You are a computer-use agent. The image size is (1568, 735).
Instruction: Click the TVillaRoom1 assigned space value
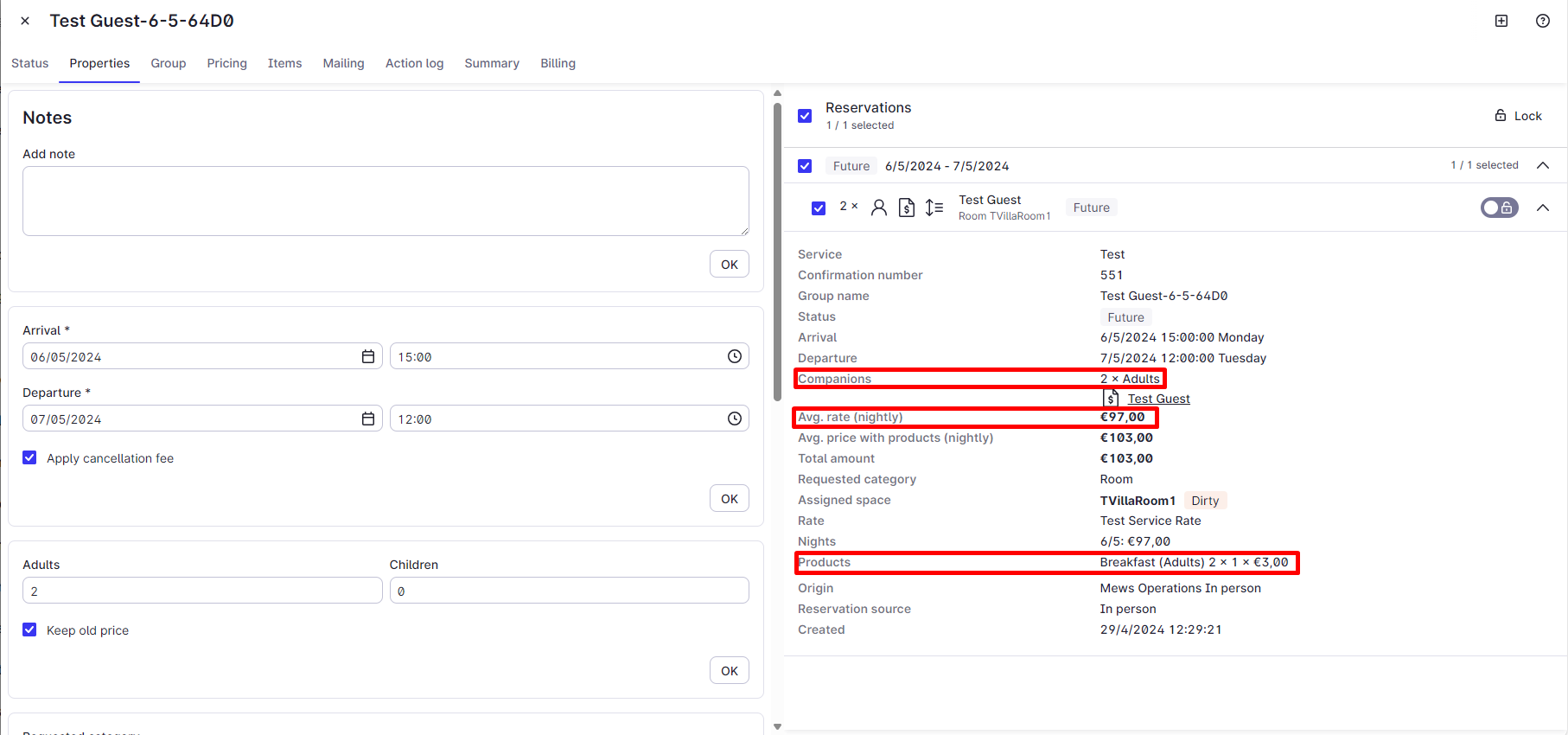coord(1138,501)
